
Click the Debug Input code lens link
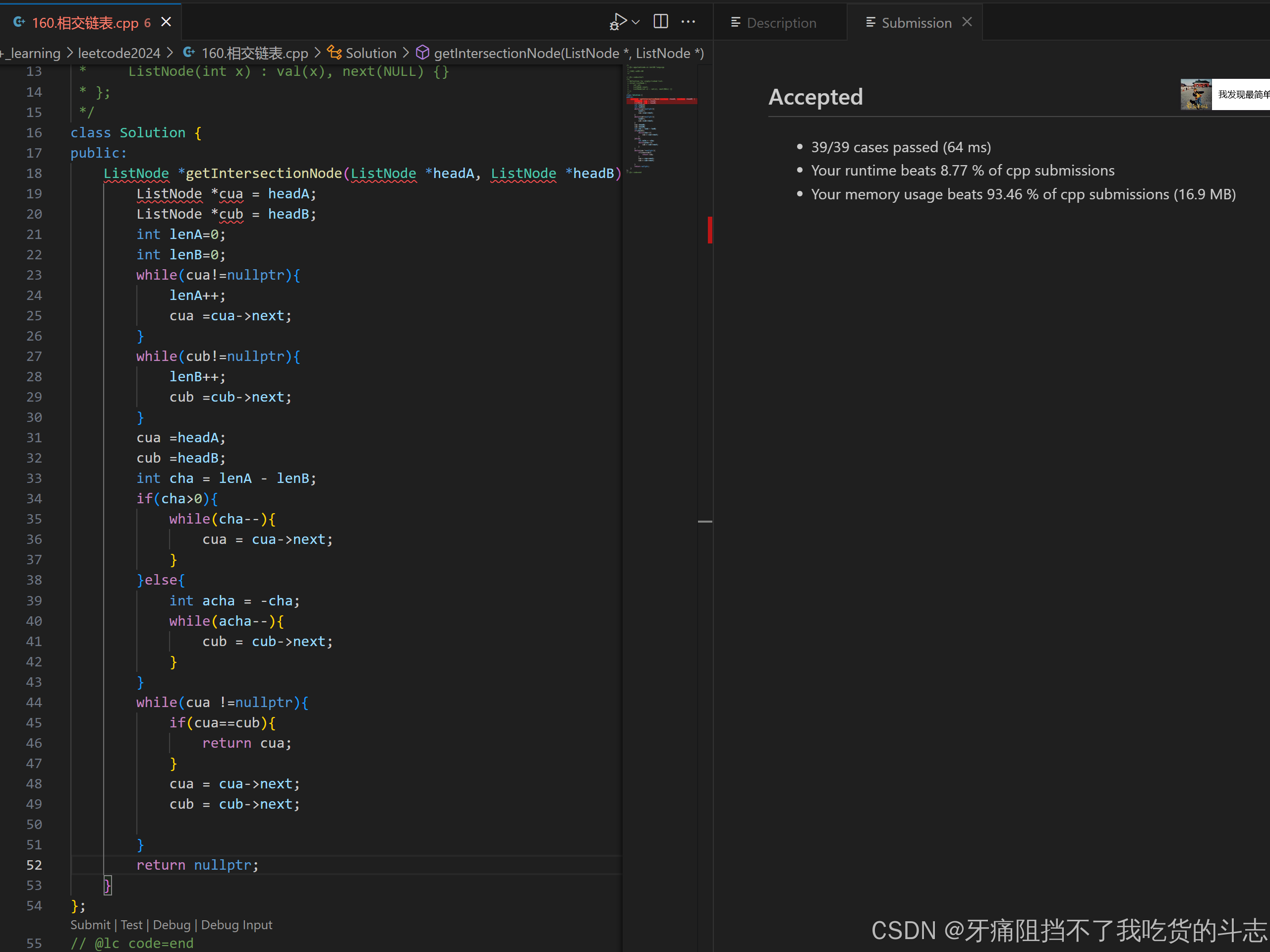[x=236, y=925]
